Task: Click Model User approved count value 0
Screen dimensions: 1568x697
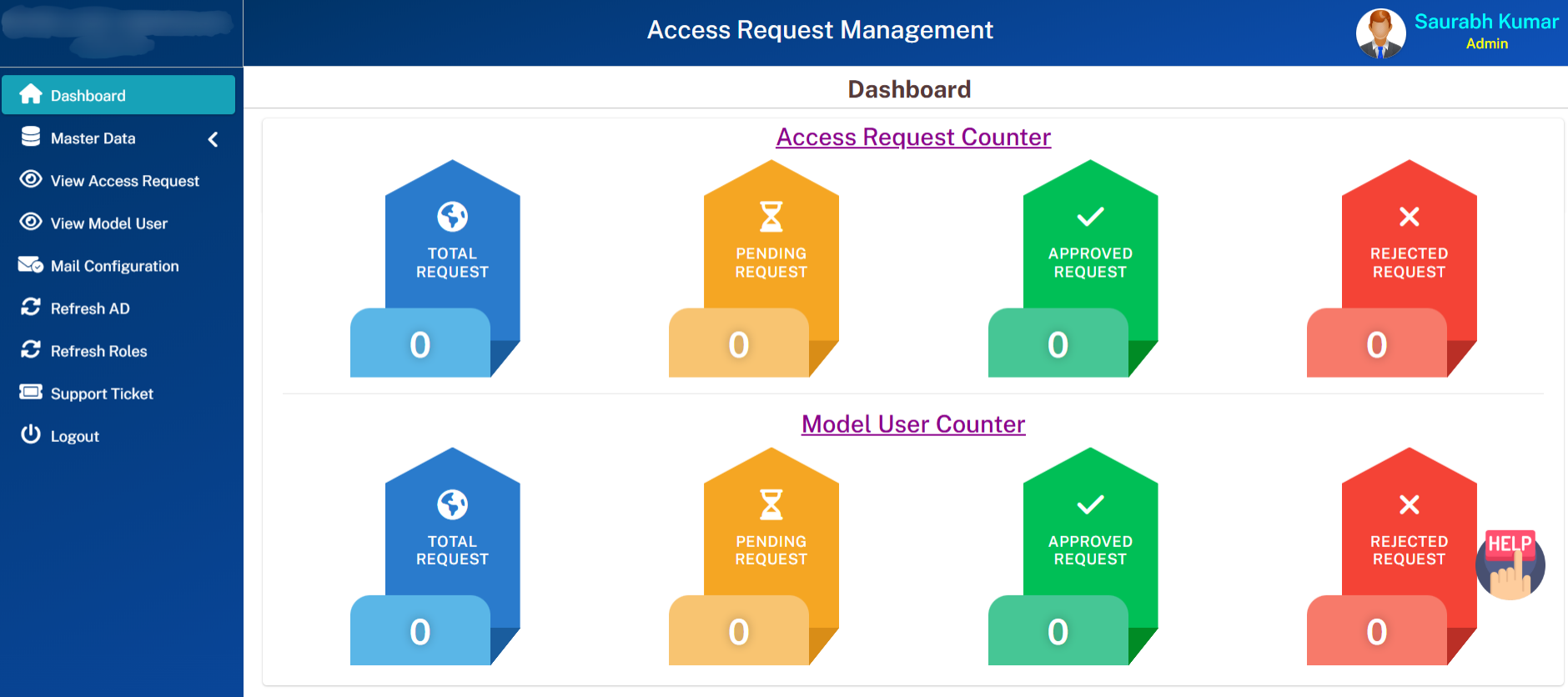Action: tap(1058, 632)
